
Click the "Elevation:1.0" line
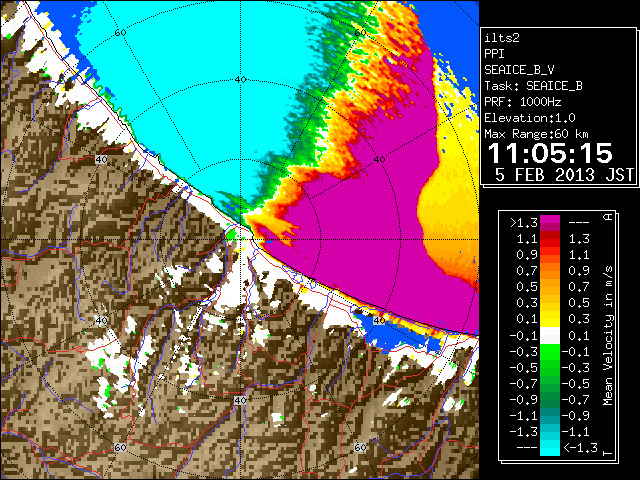[x=529, y=118]
